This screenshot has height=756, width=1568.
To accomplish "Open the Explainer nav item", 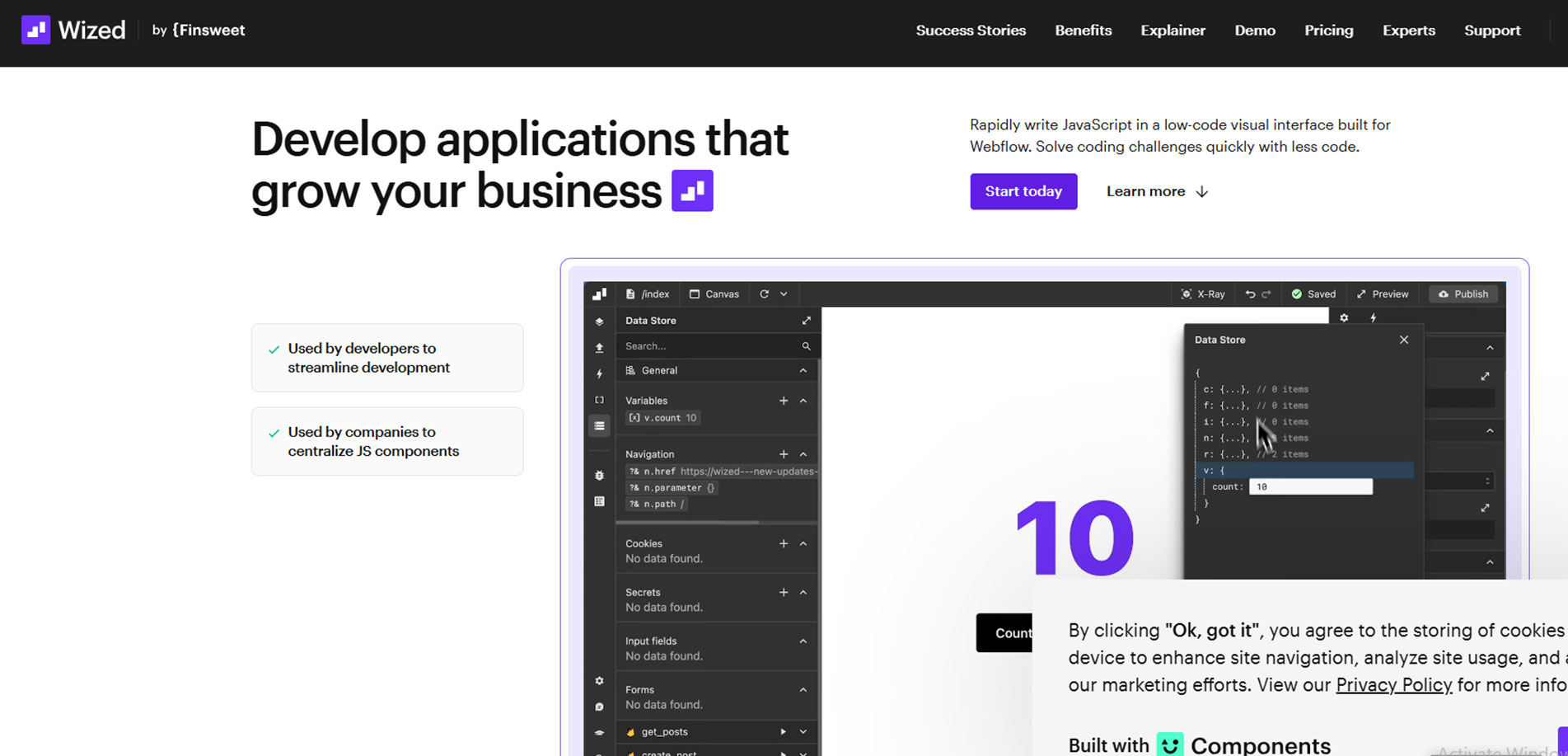I will pos(1172,31).
